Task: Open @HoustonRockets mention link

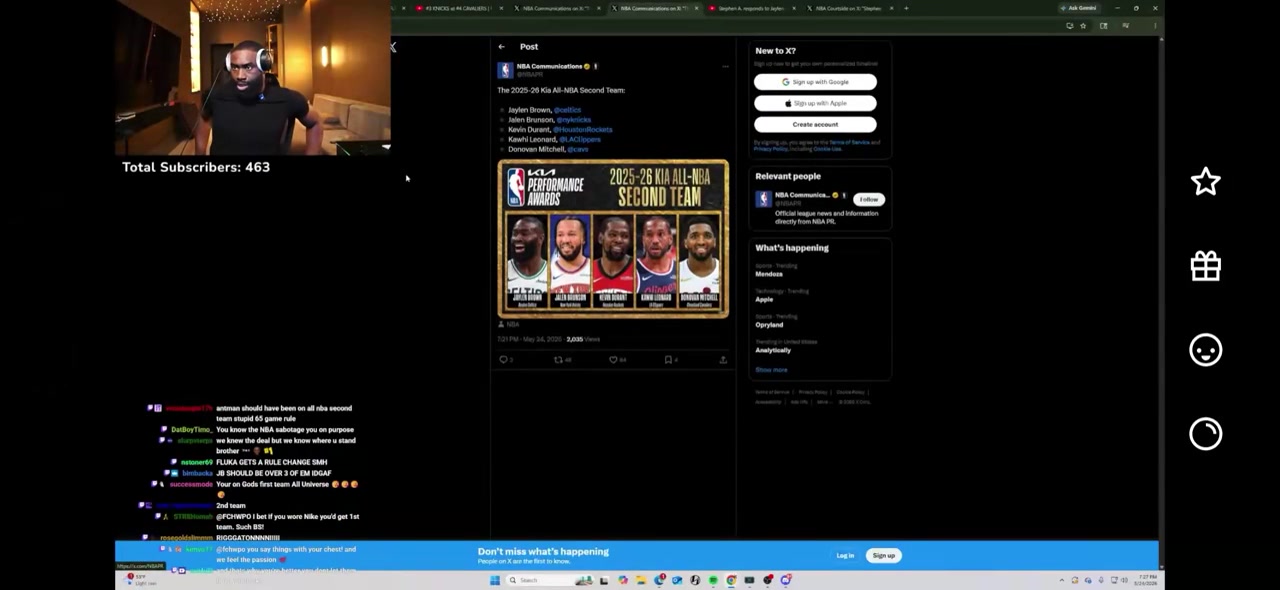Action: (x=583, y=129)
